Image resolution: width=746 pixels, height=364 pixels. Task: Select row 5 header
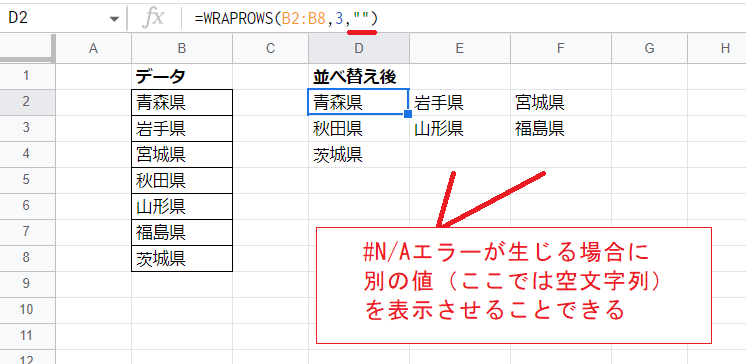[x=28, y=180]
